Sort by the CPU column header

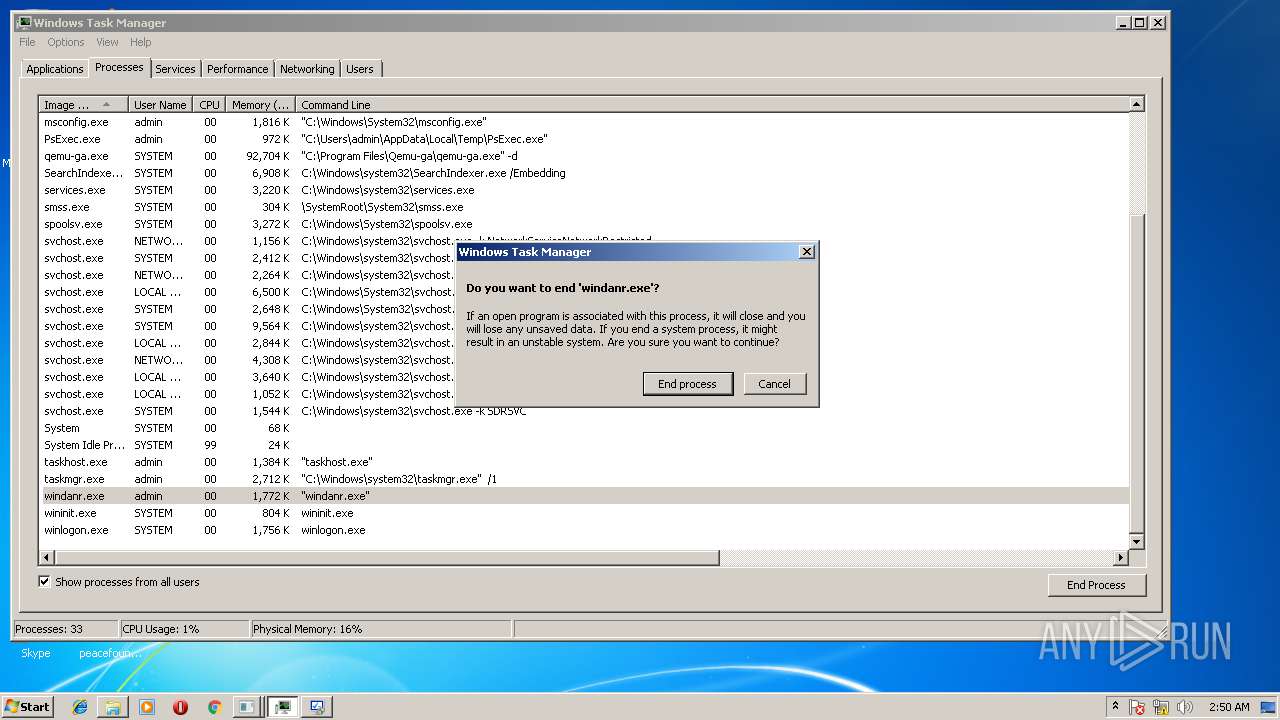(x=209, y=105)
